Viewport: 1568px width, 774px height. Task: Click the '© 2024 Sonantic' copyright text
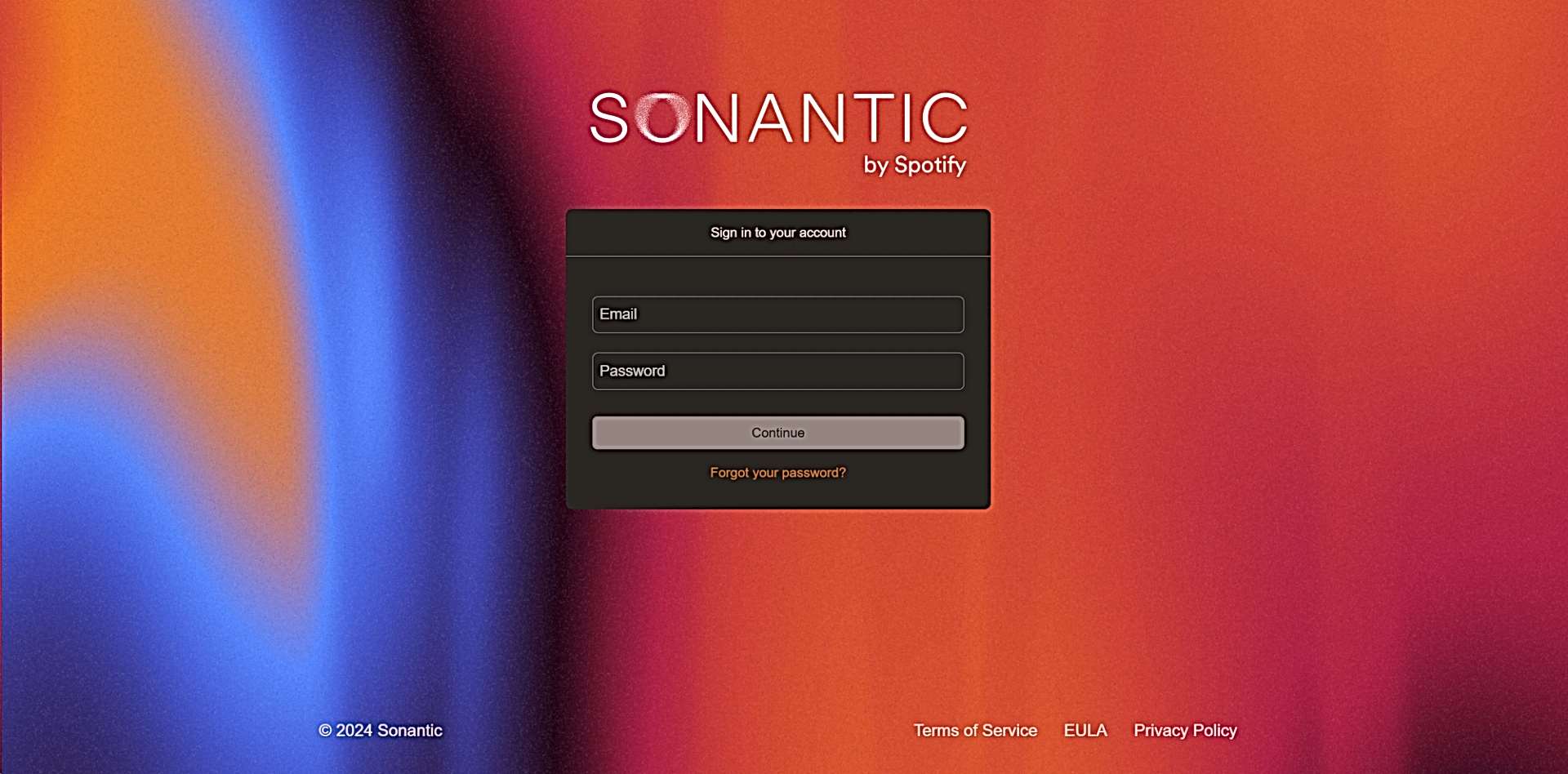[x=380, y=730]
